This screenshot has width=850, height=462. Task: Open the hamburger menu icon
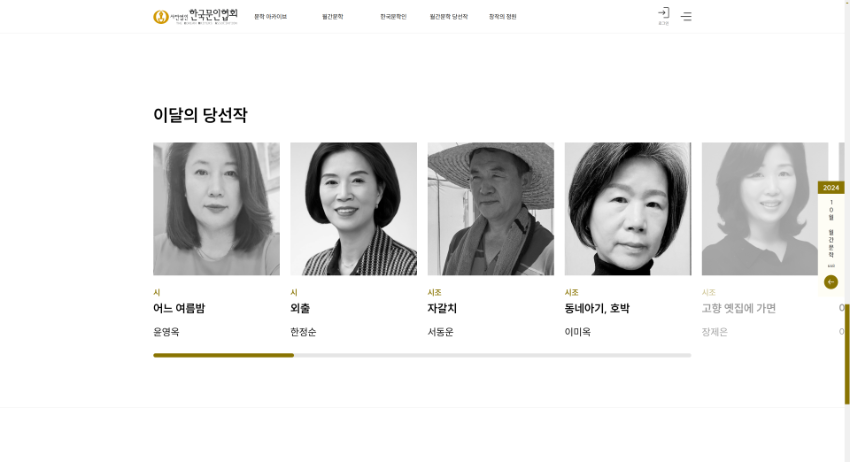(686, 16)
